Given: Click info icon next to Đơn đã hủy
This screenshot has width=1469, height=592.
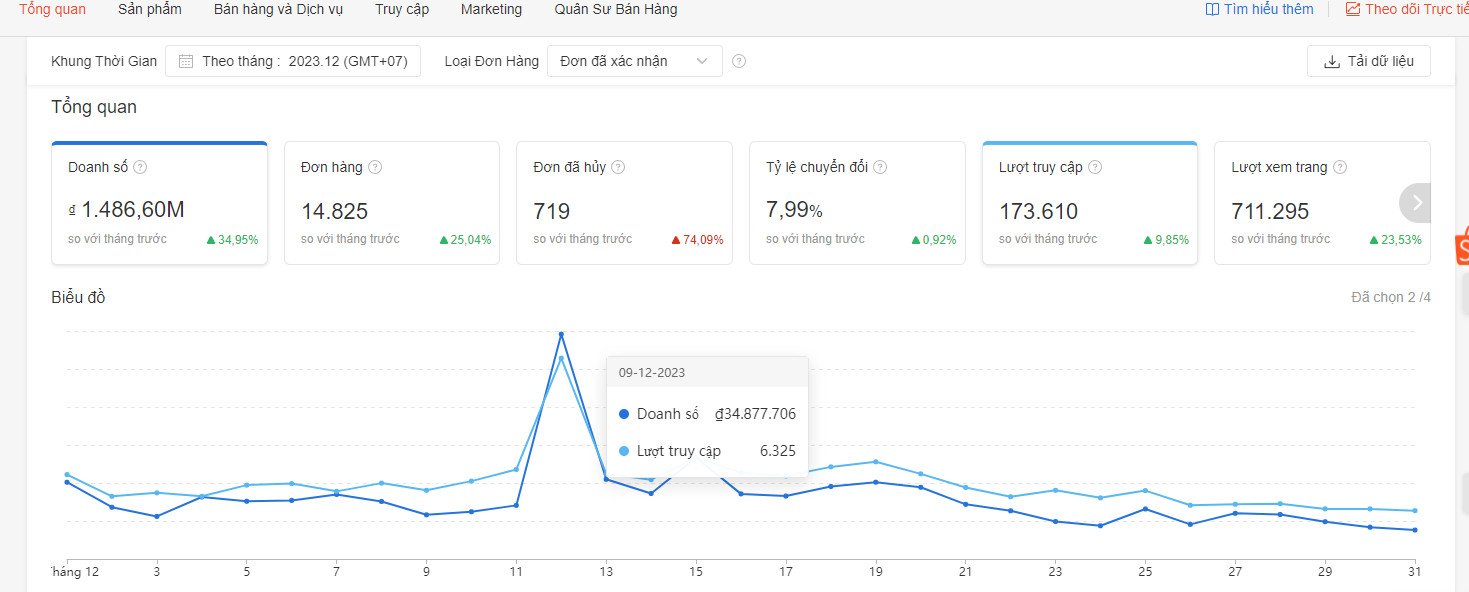Looking at the screenshot, I should [x=618, y=167].
